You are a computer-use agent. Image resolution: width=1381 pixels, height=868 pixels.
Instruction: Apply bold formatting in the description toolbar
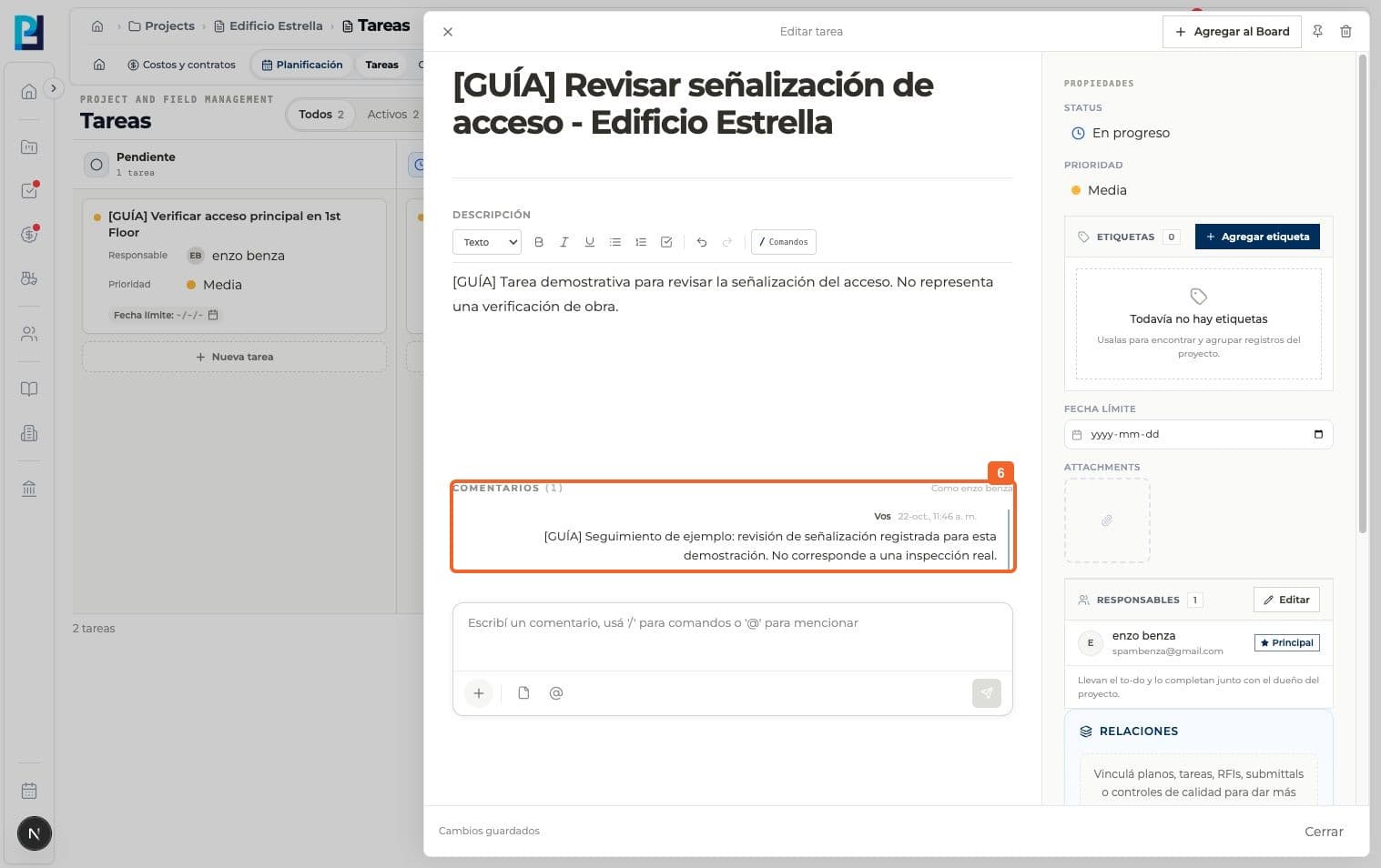[x=539, y=242]
